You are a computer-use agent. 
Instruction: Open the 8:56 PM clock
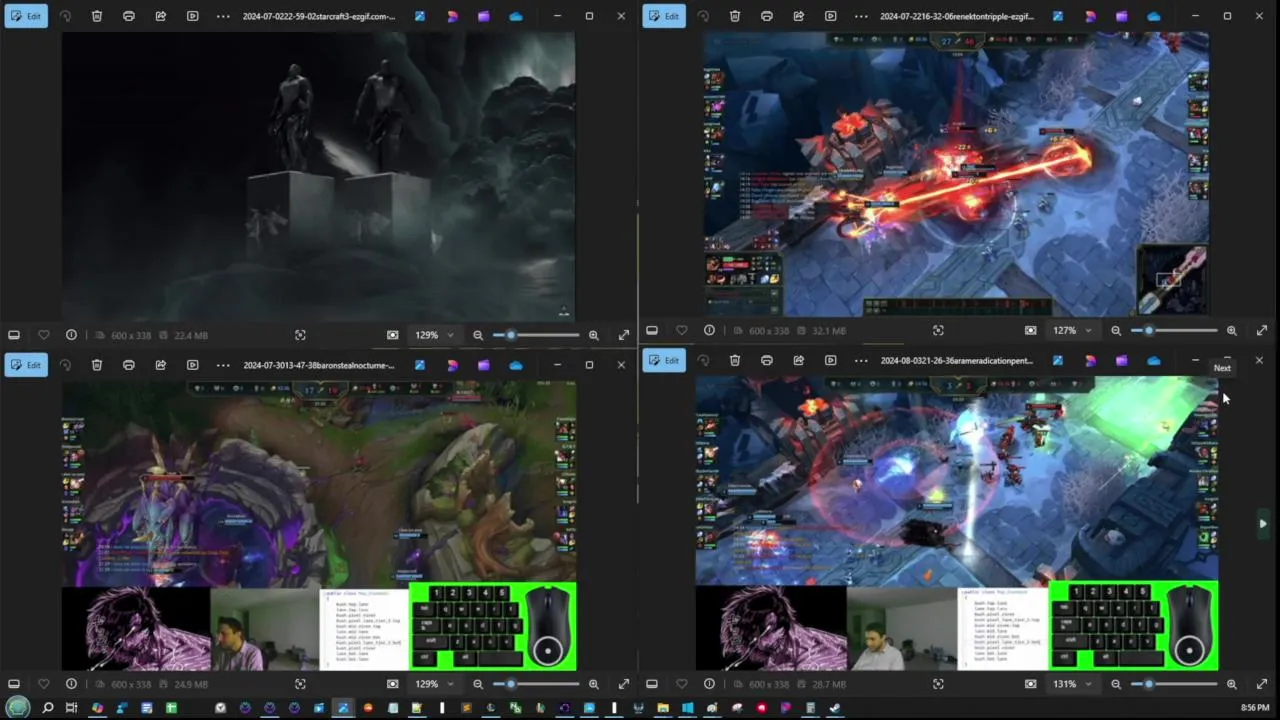[x=1255, y=708]
